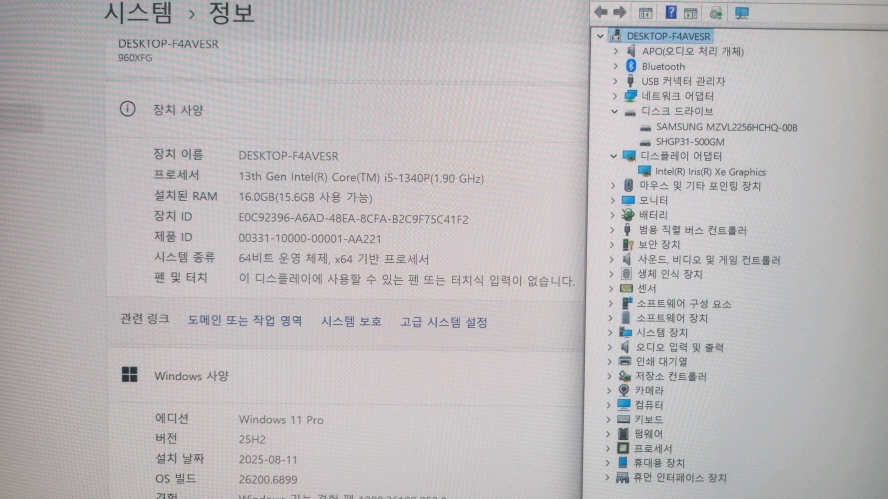The width and height of the screenshot is (888, 499).
Task: Select the 보안 장치 category icon
Action: pyautogui.click(x=627, y=244)
